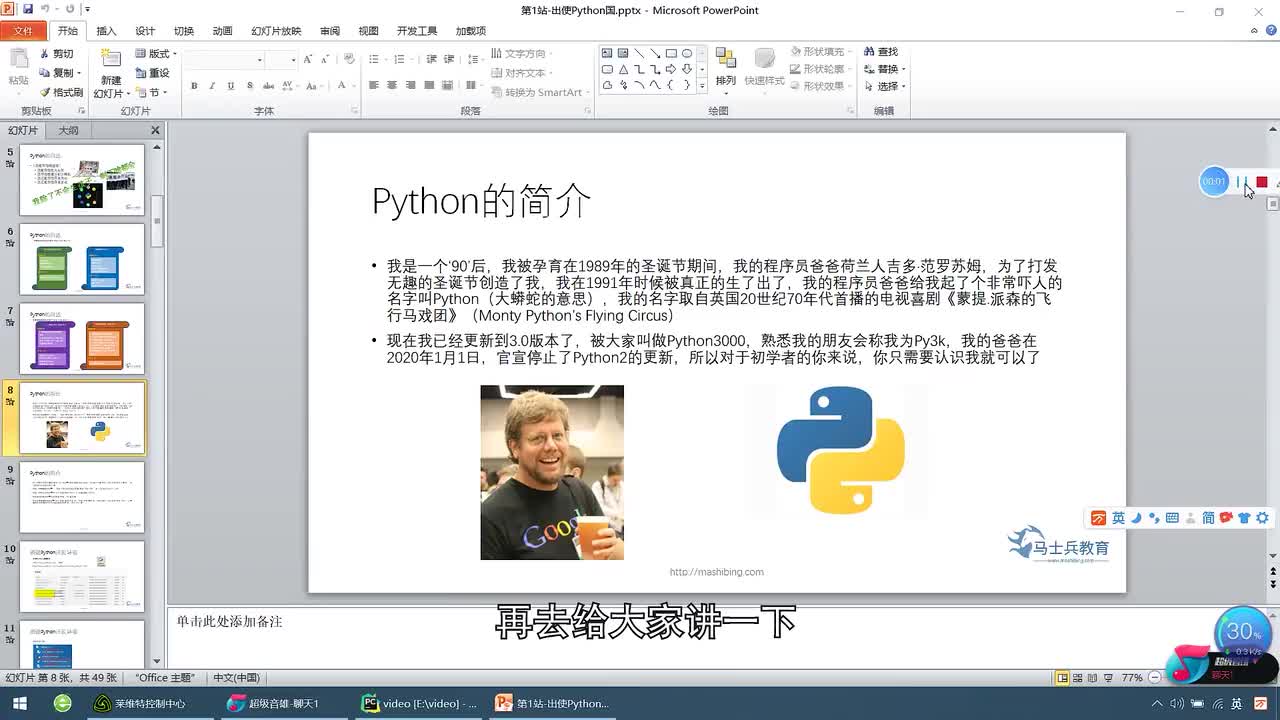Select the Format Painter (格式刷) tool

coord(60,92)
